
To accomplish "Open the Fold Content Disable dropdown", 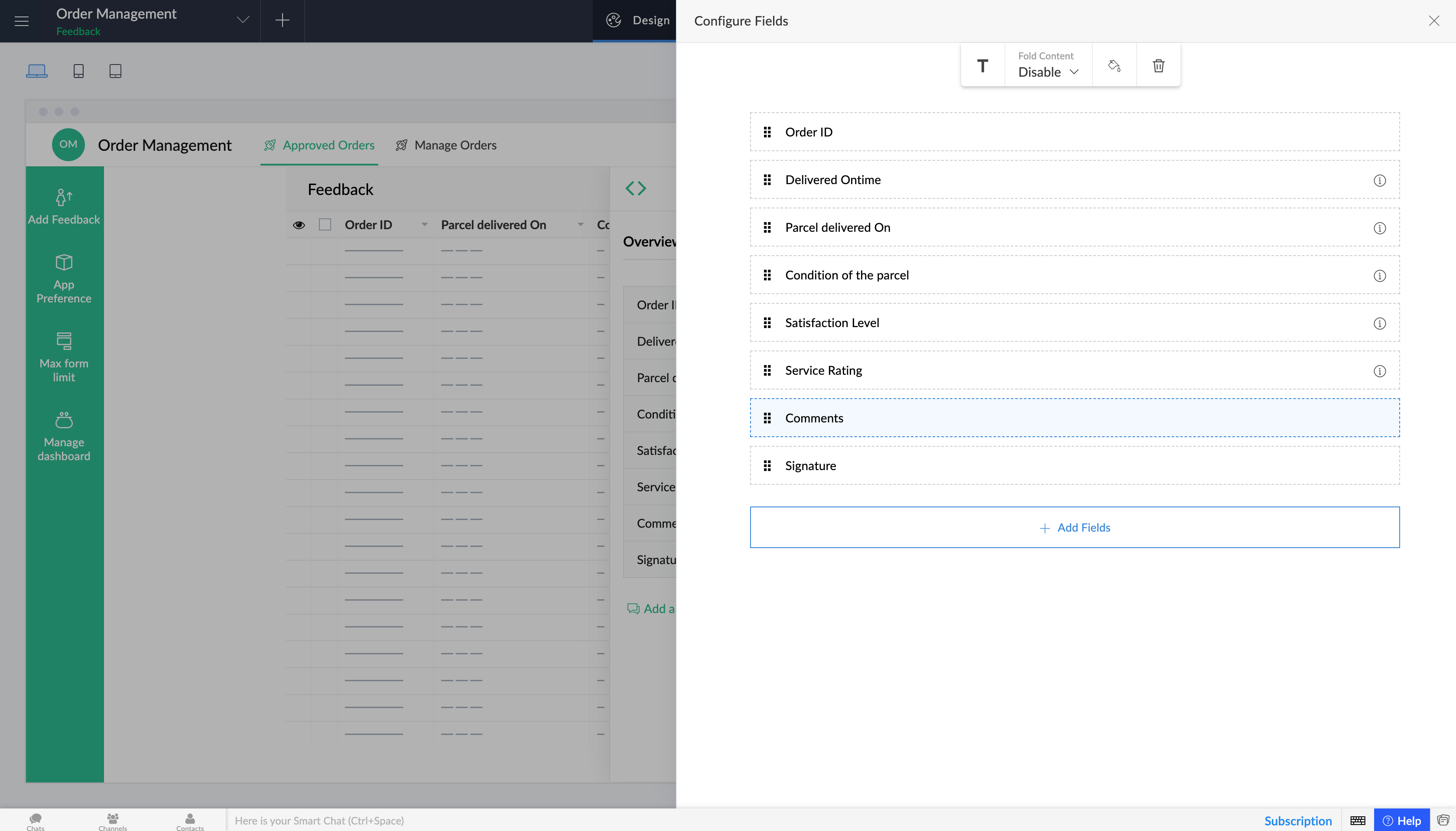I will point(1048,72).
